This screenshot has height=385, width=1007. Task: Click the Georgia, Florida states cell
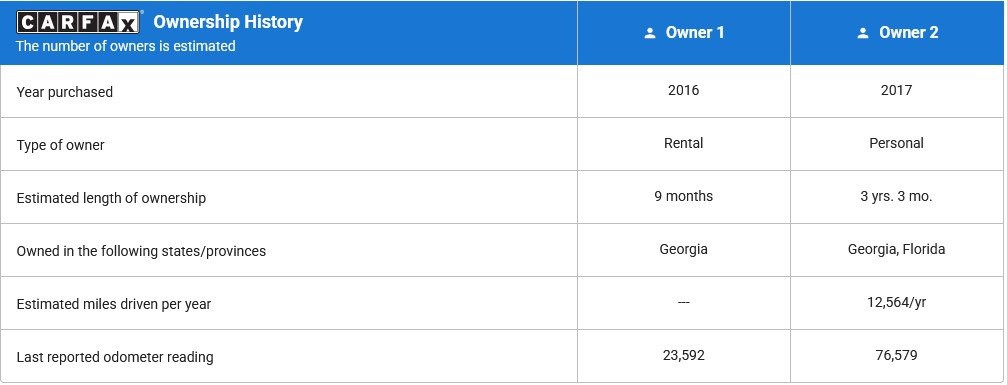tap(897, 249)
